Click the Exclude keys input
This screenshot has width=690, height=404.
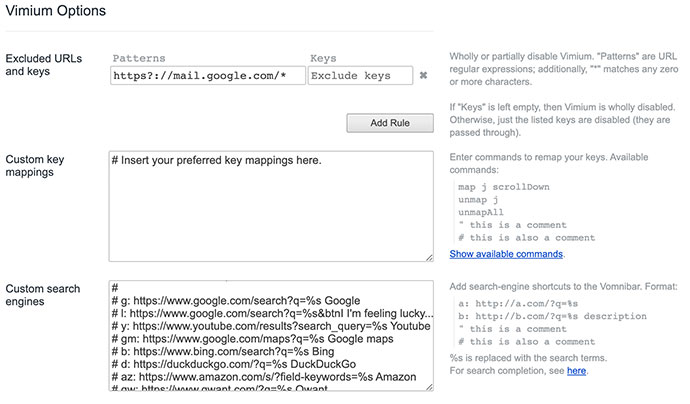click(x=360, y=75)
